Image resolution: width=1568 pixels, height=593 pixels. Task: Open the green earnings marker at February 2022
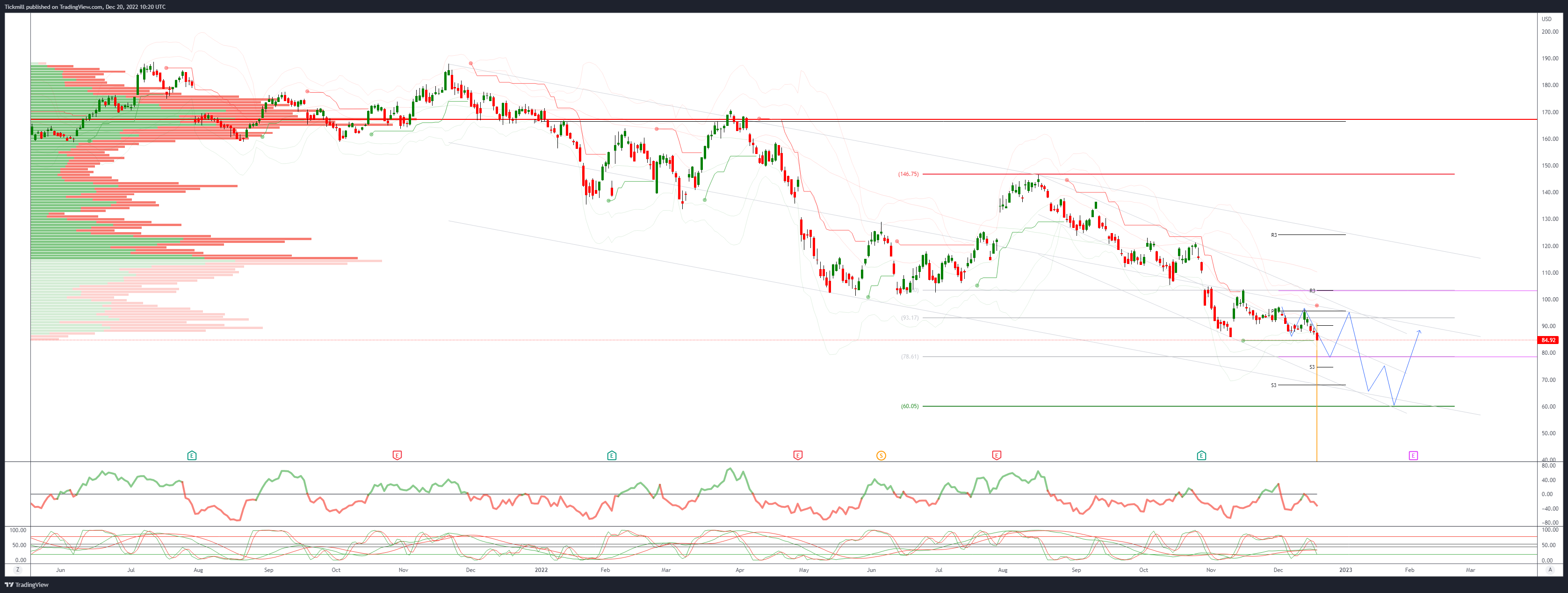(x=612, y=455)
